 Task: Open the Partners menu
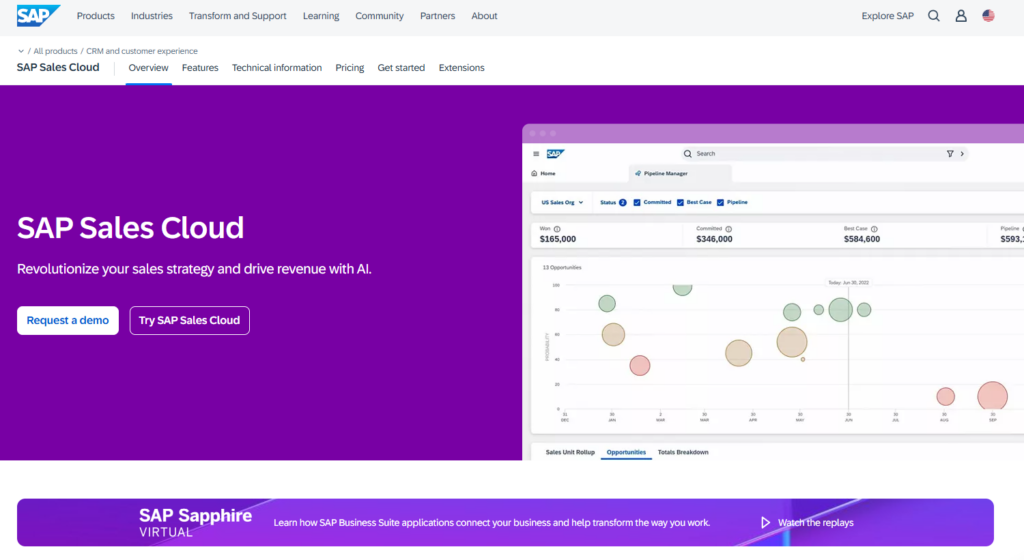pyautogui.click(x=438, y=16)
